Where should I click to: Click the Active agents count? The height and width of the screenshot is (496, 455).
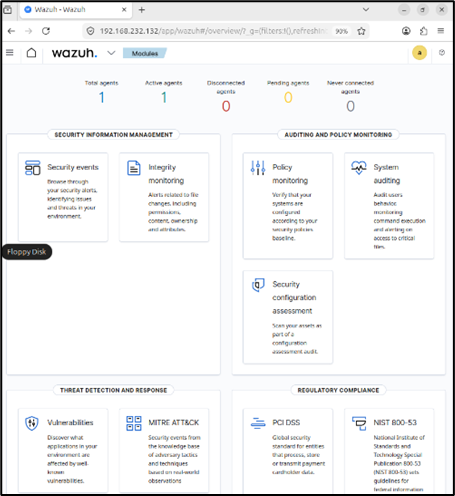(164, 97)
